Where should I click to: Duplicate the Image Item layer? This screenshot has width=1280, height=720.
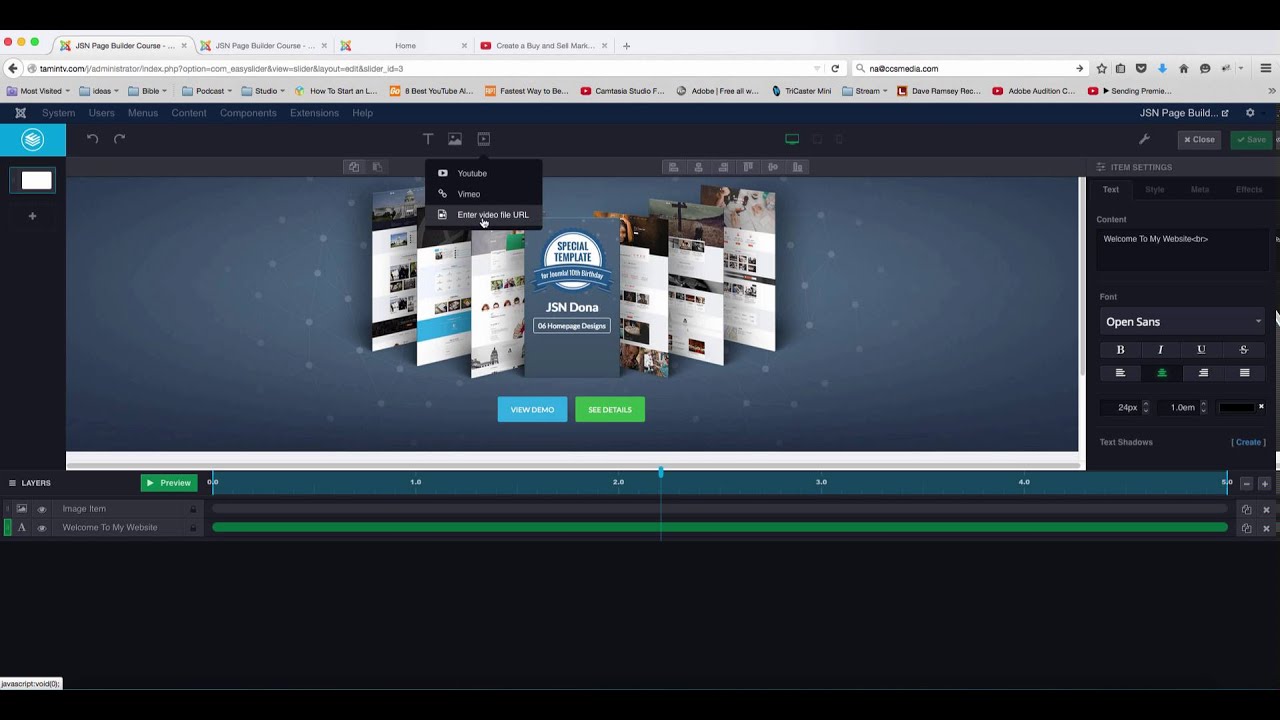pos(1246,509)
